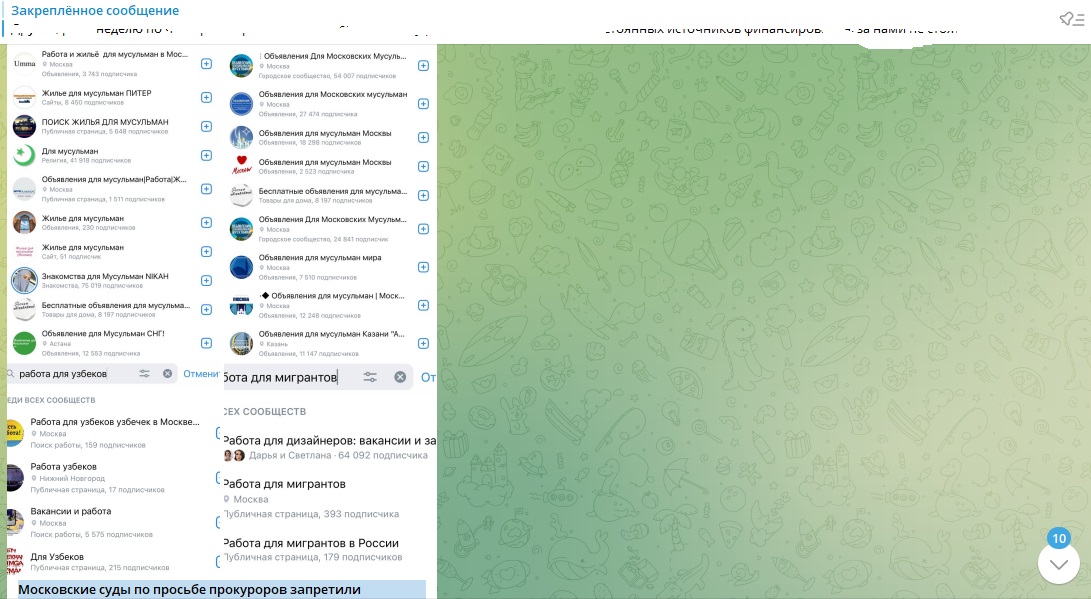Open the Объявления для мусульман Казани avatar
This screenshot has height=599, width=1091.
coord(241,344)
